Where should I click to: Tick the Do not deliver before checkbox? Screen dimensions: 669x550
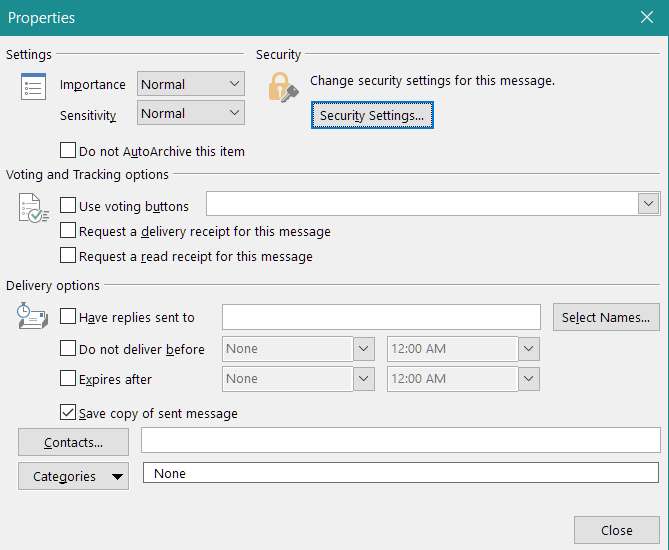click(68, 349)
